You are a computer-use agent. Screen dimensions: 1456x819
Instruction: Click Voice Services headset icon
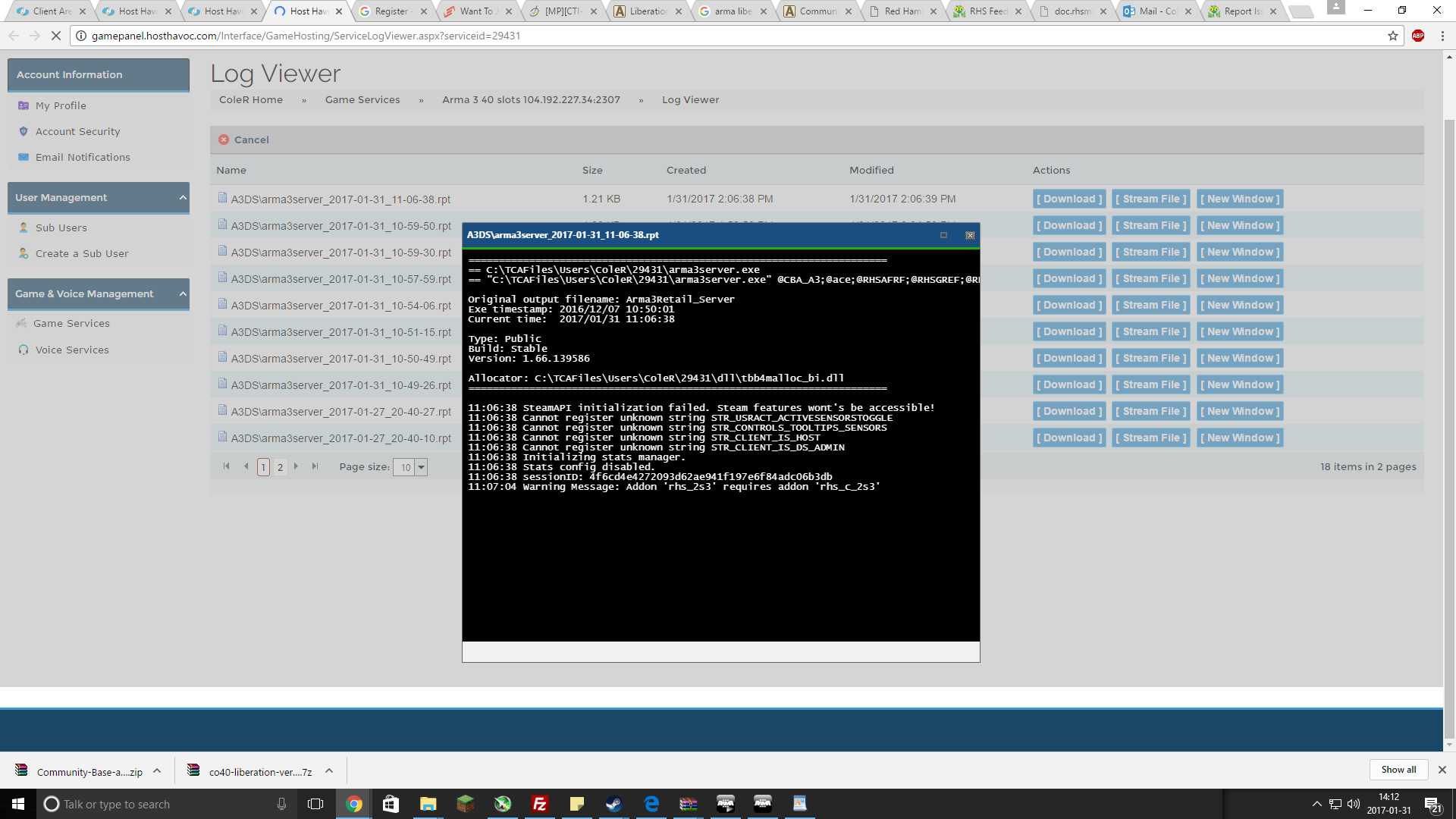coord(24,350)
